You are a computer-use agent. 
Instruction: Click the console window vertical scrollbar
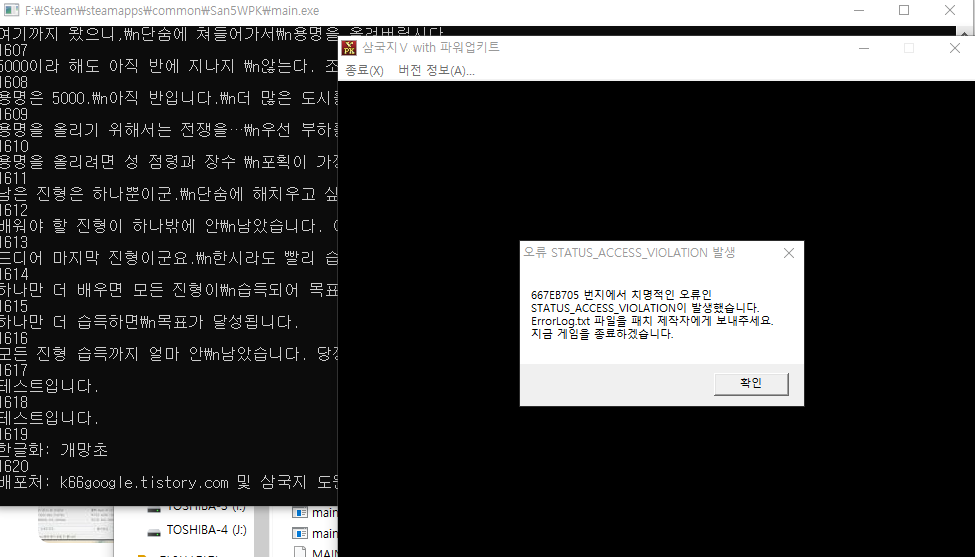(962, 31)
